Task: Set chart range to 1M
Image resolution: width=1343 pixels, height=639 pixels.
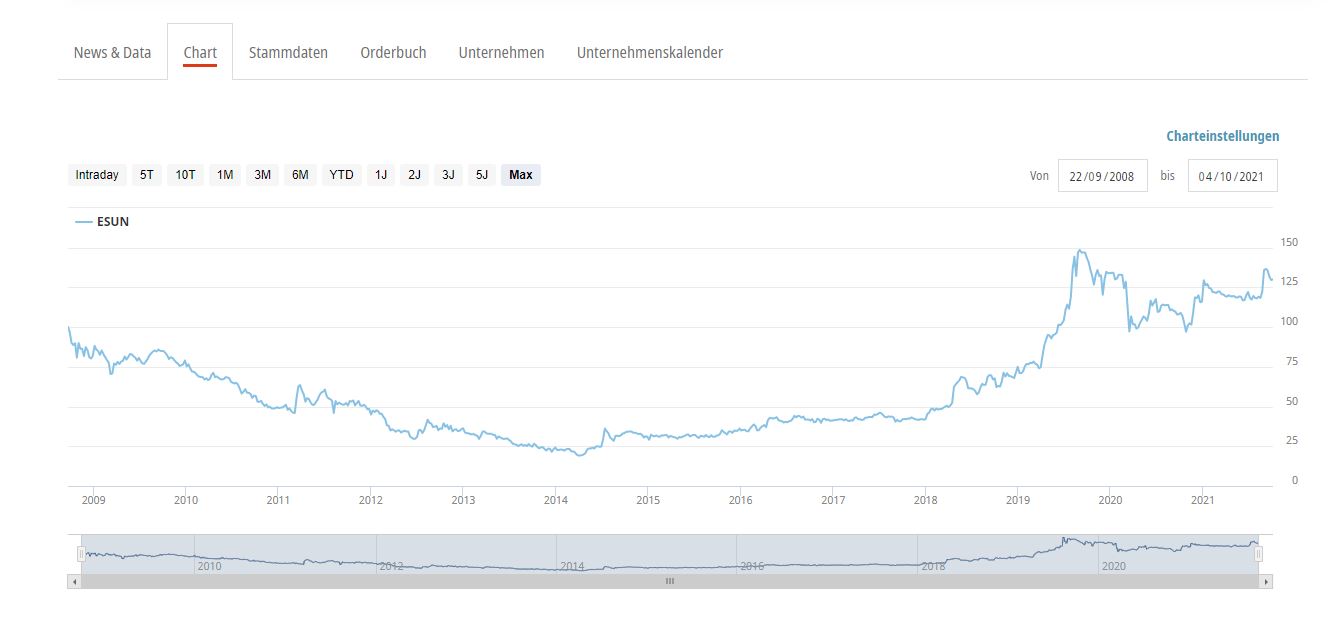Action: tap(225, 175)
